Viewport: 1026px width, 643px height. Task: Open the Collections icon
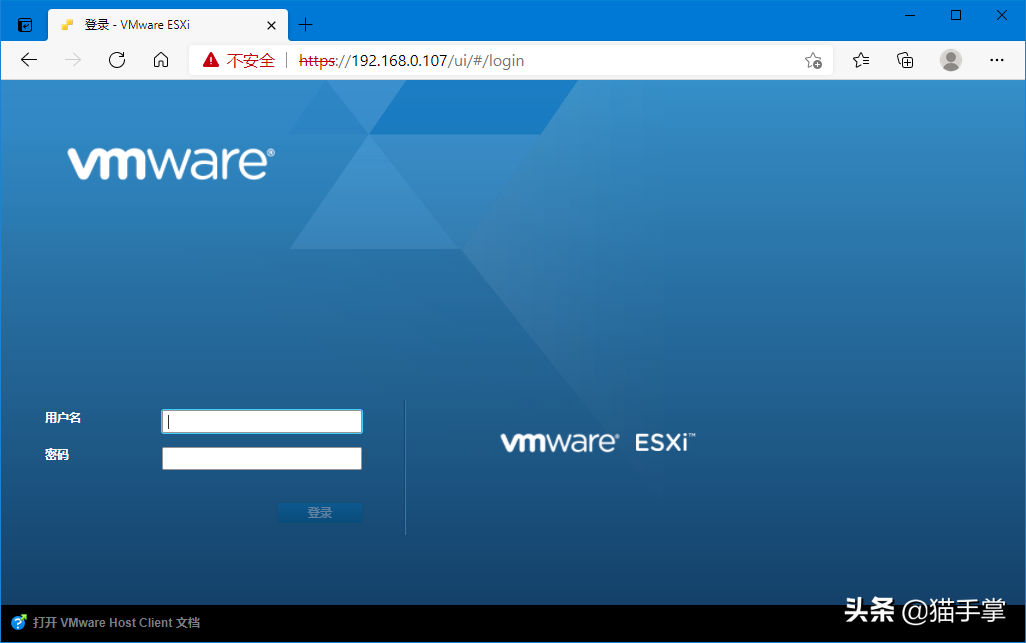(905, 60)
